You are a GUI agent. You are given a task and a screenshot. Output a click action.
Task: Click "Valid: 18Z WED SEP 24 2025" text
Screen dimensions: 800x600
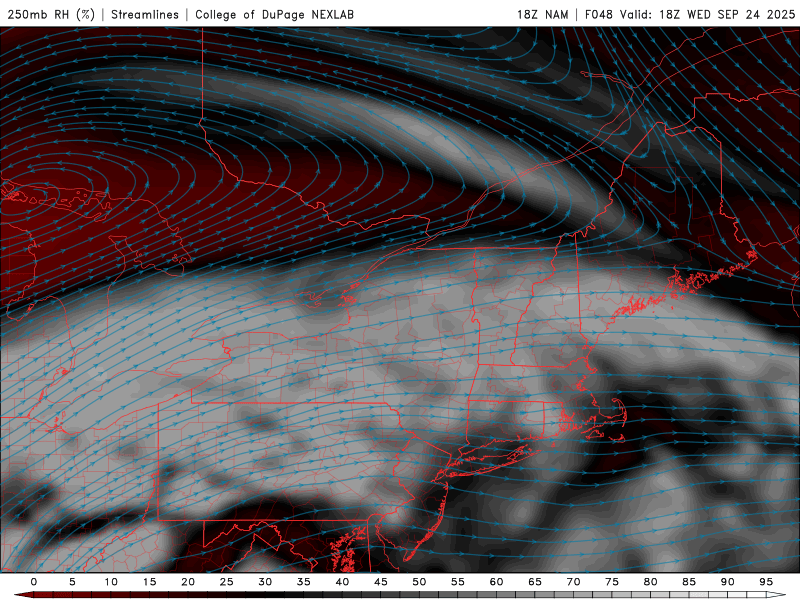click(x=708, y=14)
